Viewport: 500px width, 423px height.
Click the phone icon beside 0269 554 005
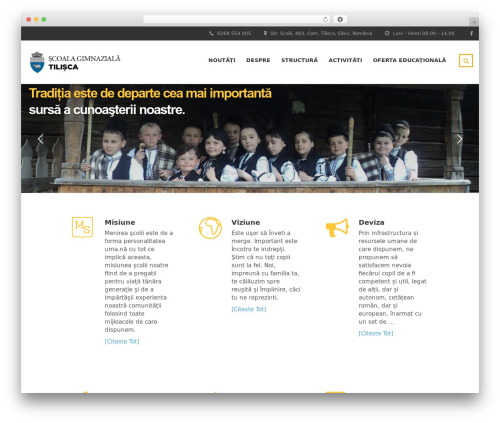(211, 33)
